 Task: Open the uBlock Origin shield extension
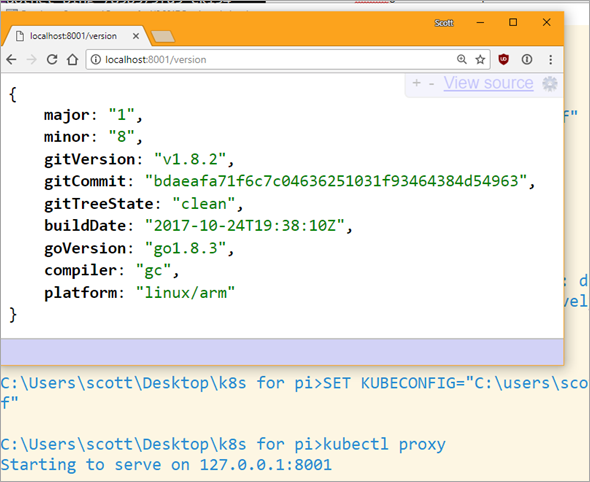click(x=503, y=59)
